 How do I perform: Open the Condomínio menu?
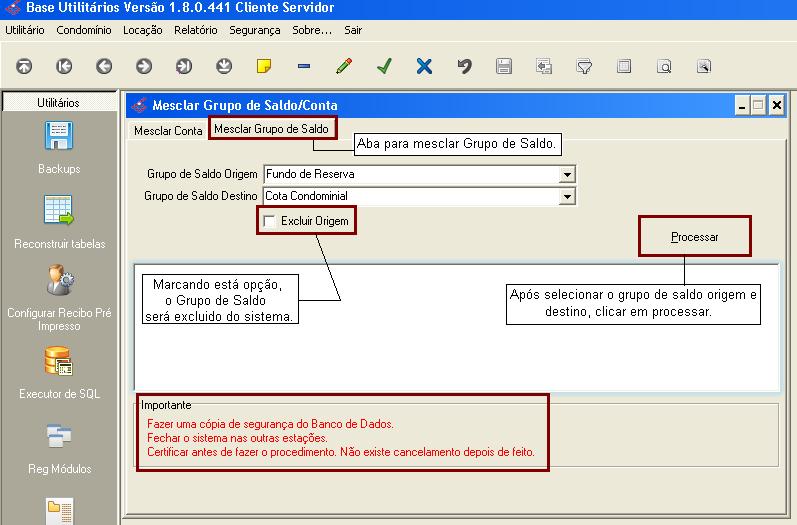tap(84, 30)
